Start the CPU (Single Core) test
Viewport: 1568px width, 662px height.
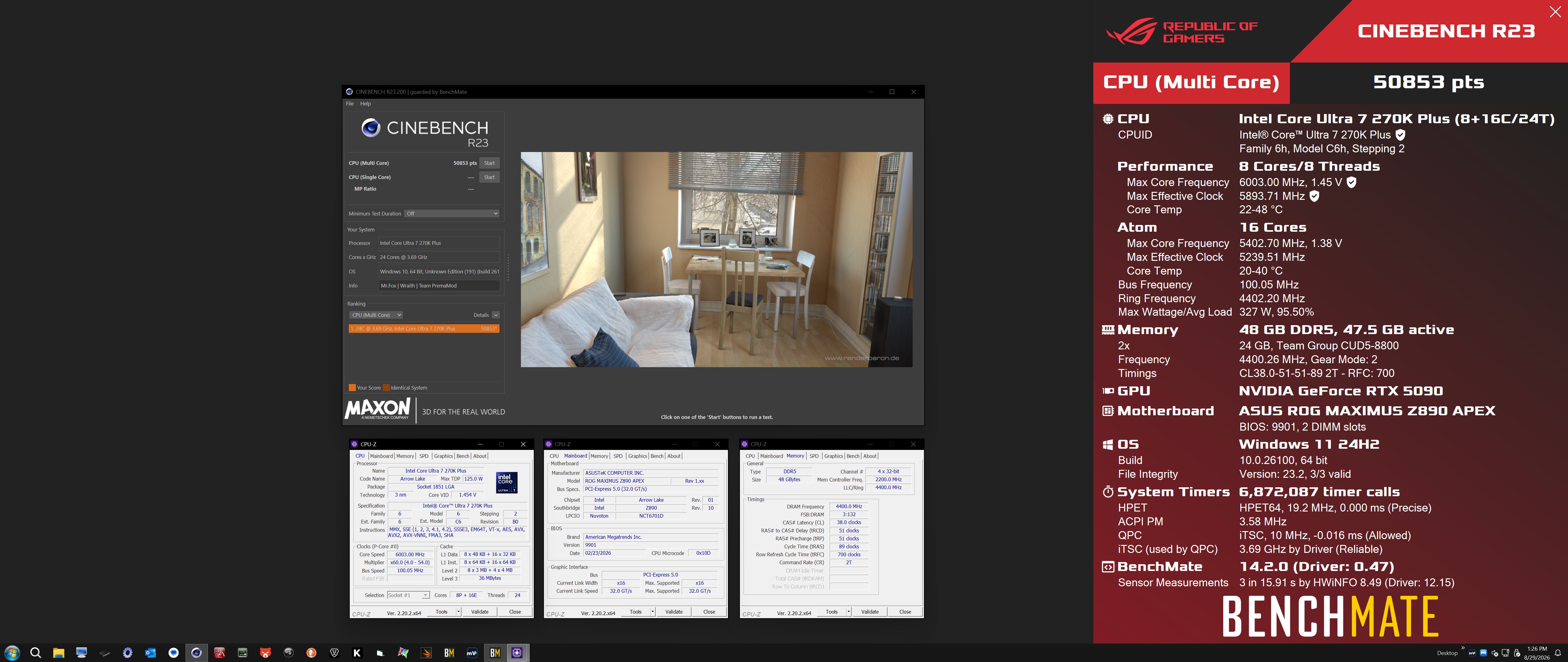[489, 177]
